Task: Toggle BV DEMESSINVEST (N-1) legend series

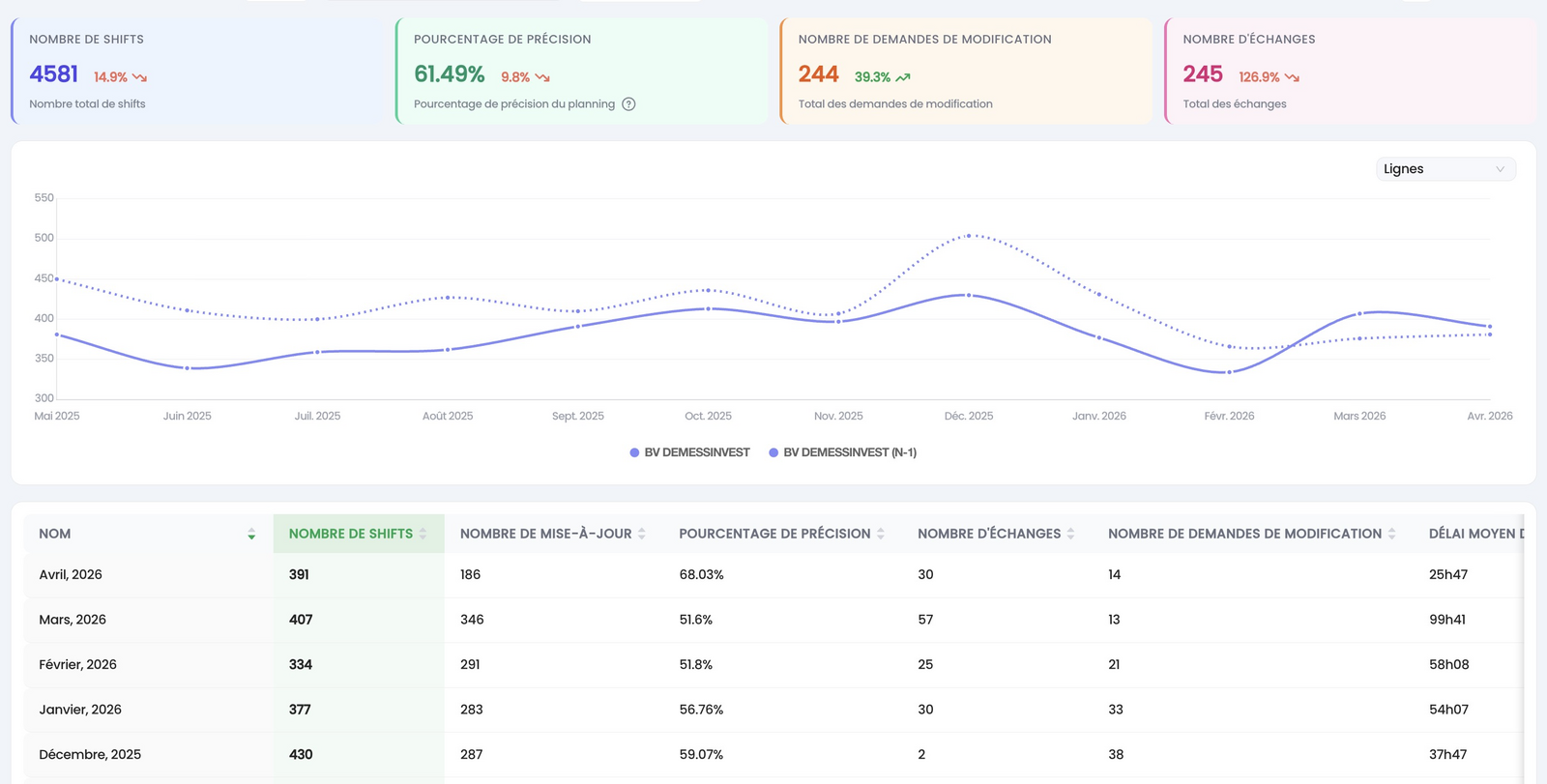Action: click(x=842, y=452)
